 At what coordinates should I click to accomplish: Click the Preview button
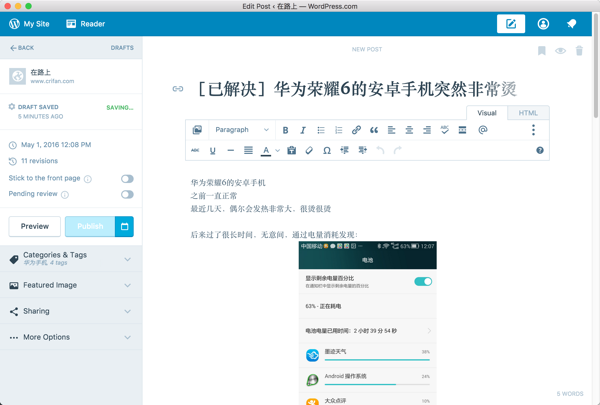[35, 226]
